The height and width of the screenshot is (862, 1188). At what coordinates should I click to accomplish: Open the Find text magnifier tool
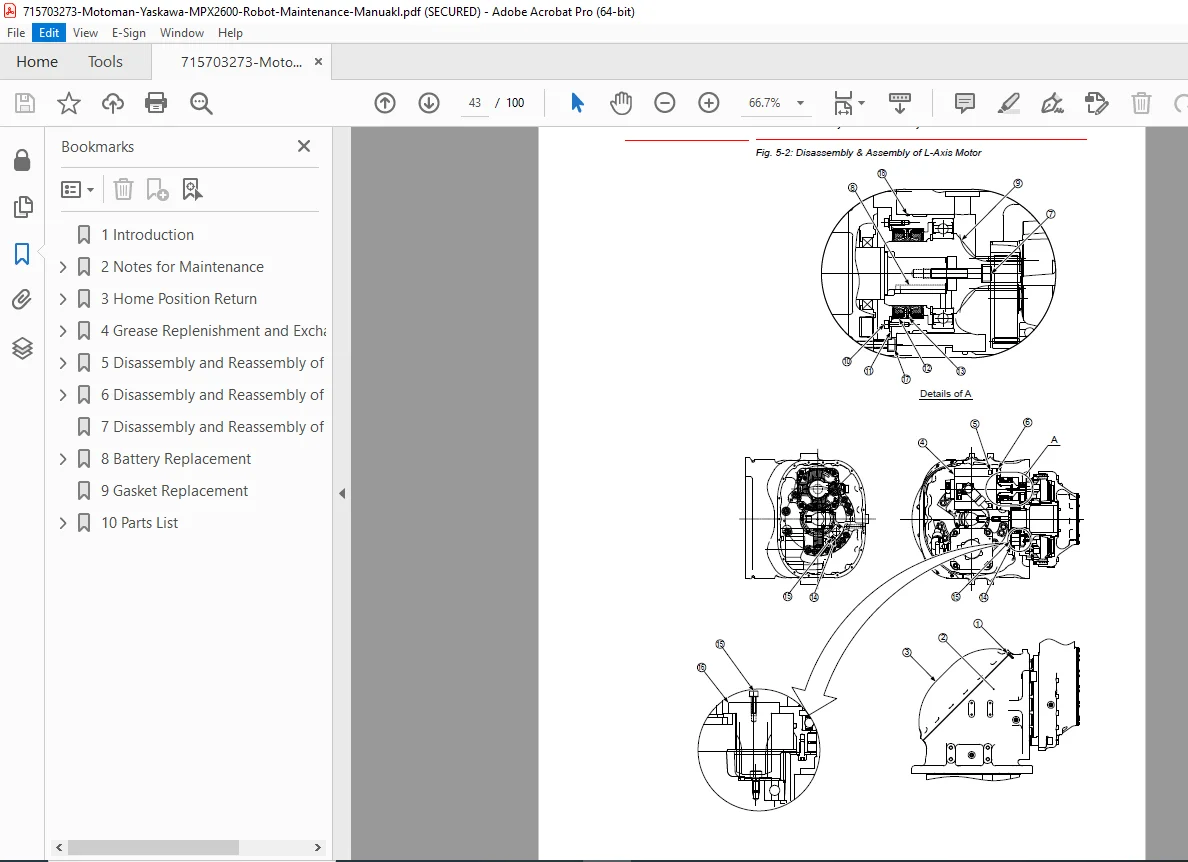point(201,103)
